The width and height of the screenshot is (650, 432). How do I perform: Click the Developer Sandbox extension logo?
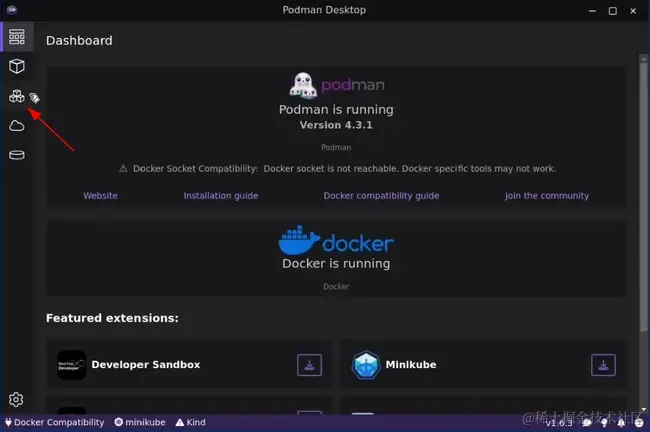point(71,365)
